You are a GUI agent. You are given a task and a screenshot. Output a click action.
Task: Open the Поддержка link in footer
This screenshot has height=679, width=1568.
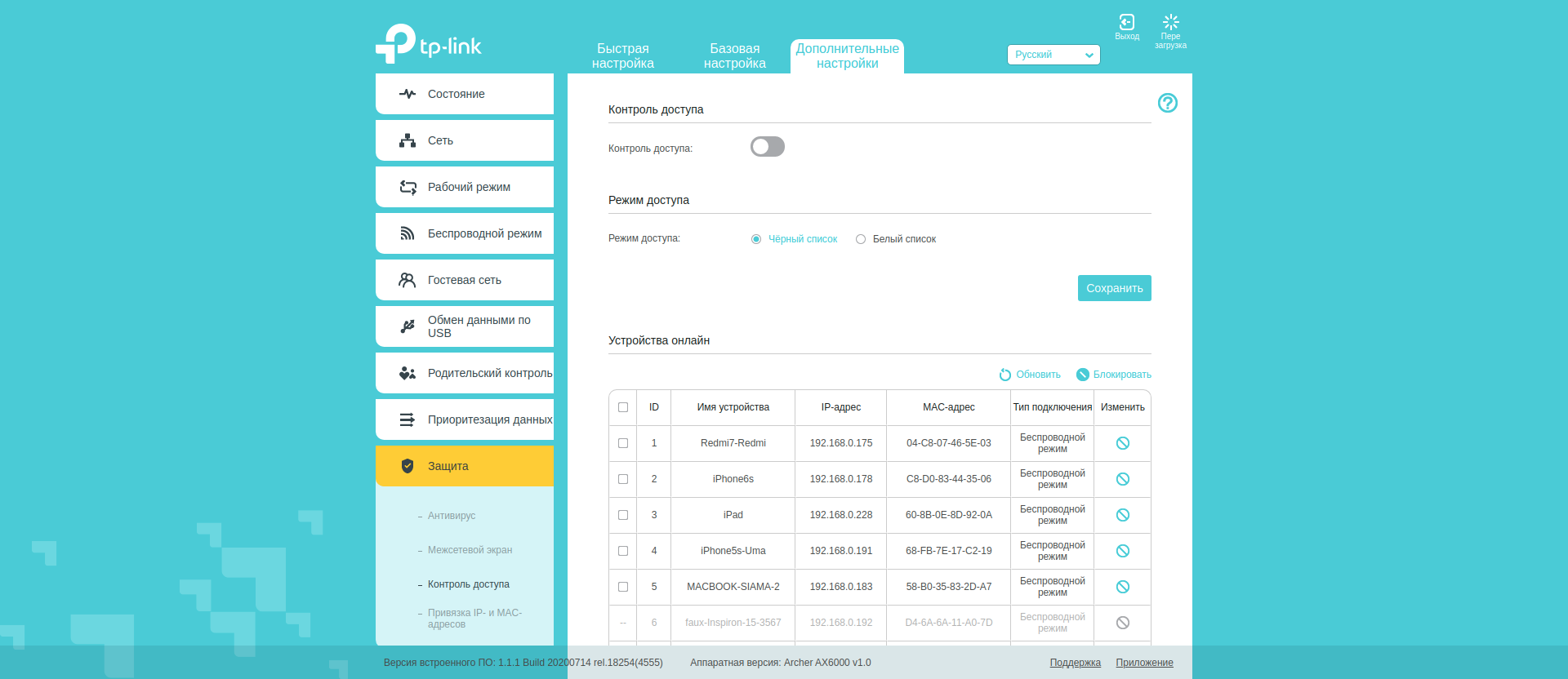pyautogui.click(x=1075, y=663)
